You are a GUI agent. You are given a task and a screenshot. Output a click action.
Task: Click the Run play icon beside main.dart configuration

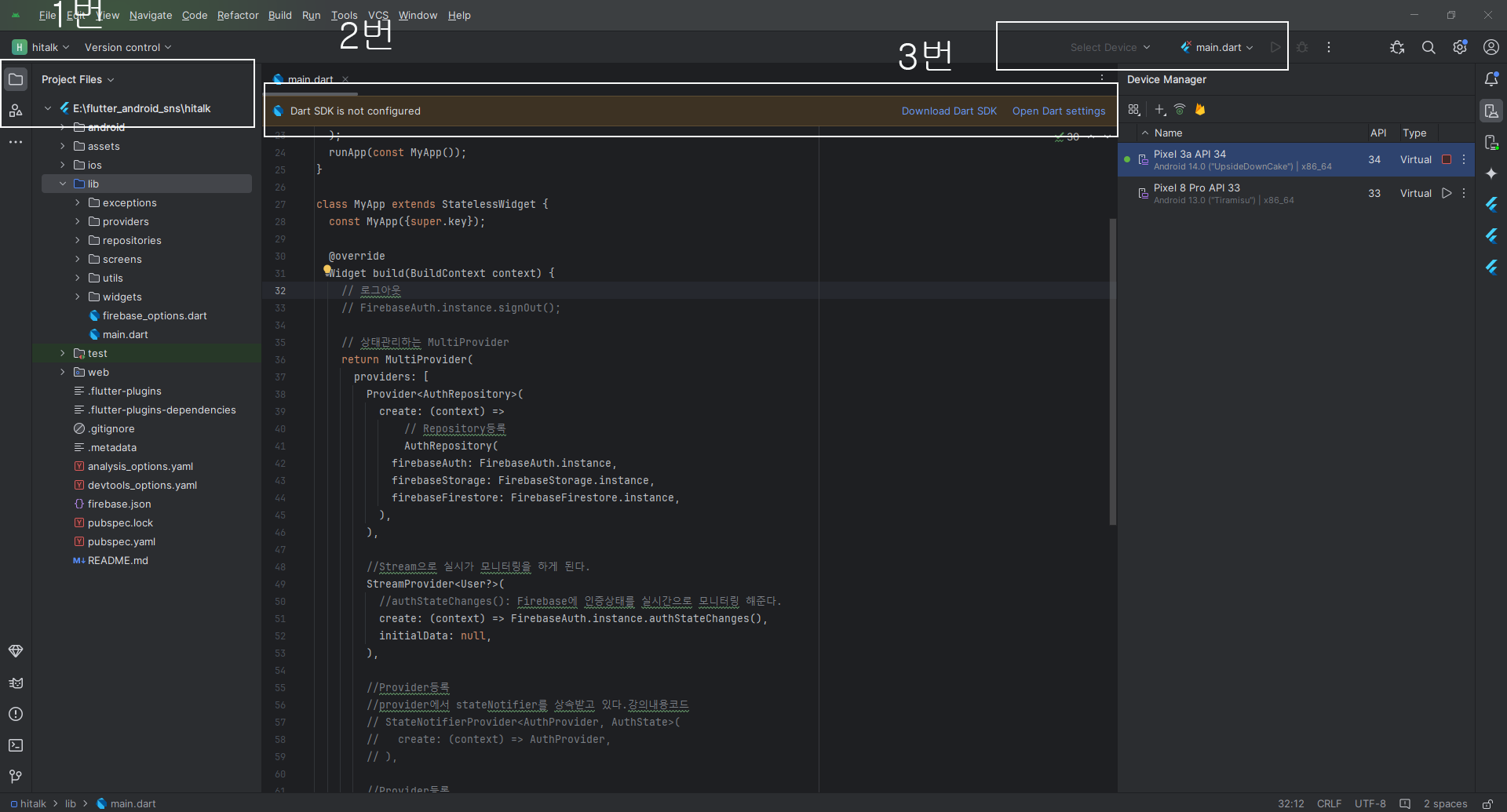coord(1275,47)
